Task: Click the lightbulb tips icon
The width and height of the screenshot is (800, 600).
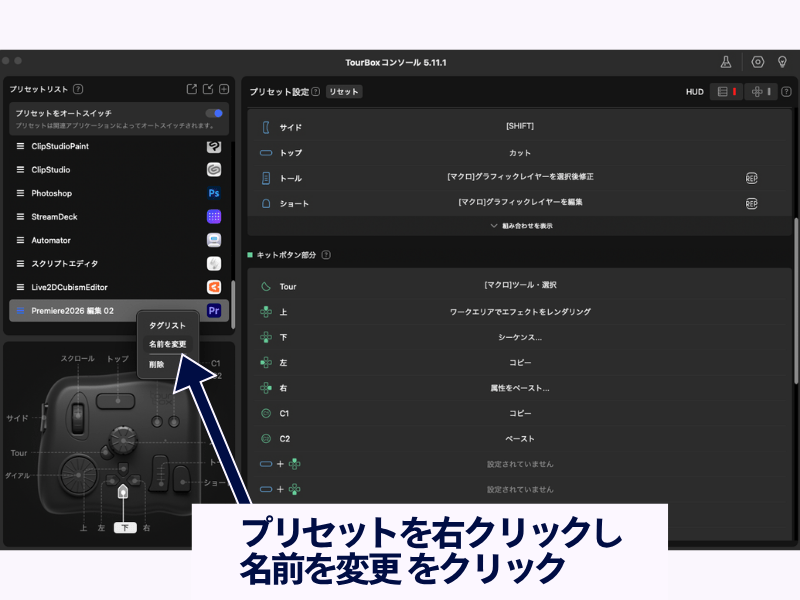Action: (x=783, y=62)
